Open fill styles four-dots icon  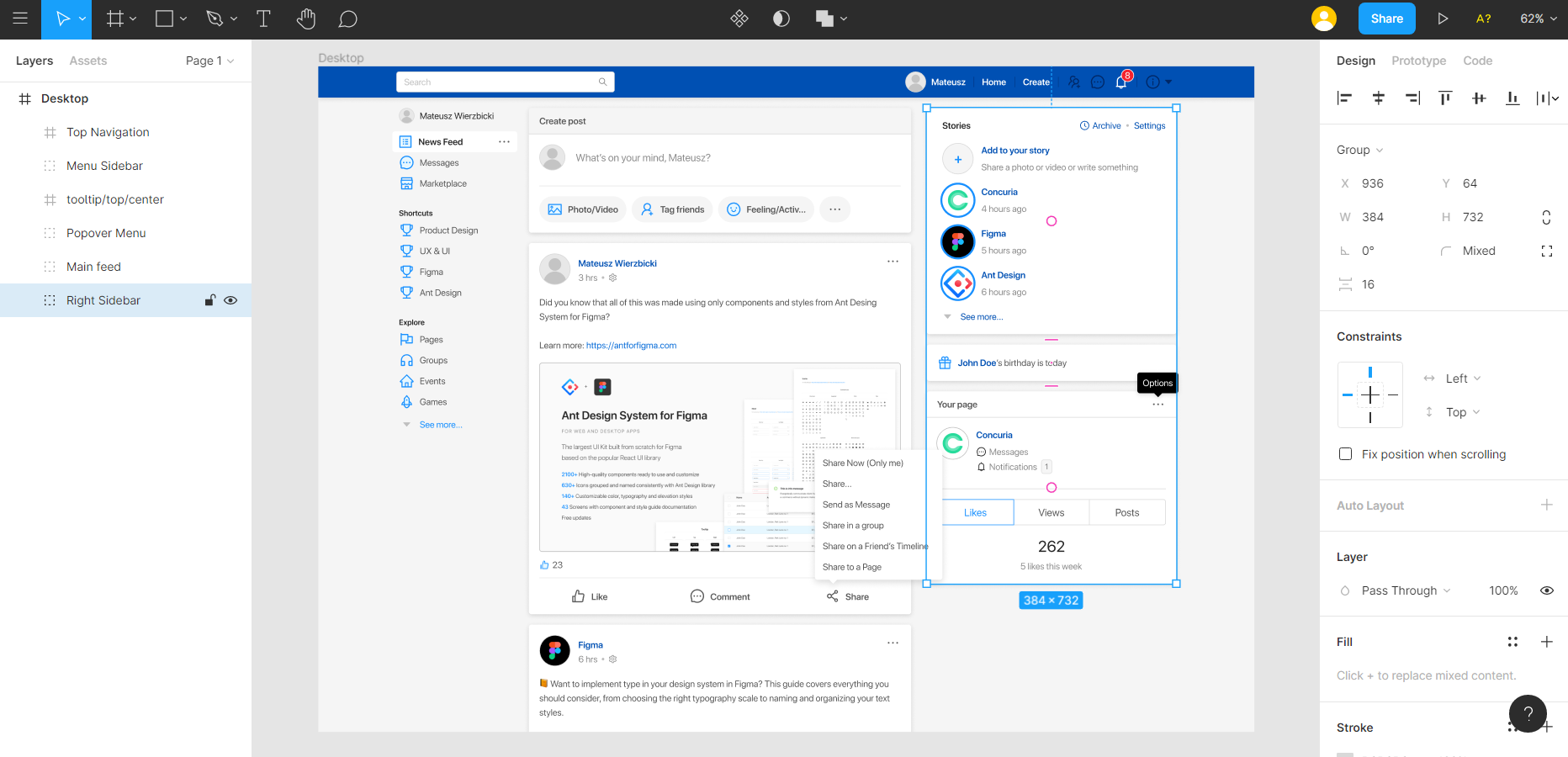(x=1512, y=642)
